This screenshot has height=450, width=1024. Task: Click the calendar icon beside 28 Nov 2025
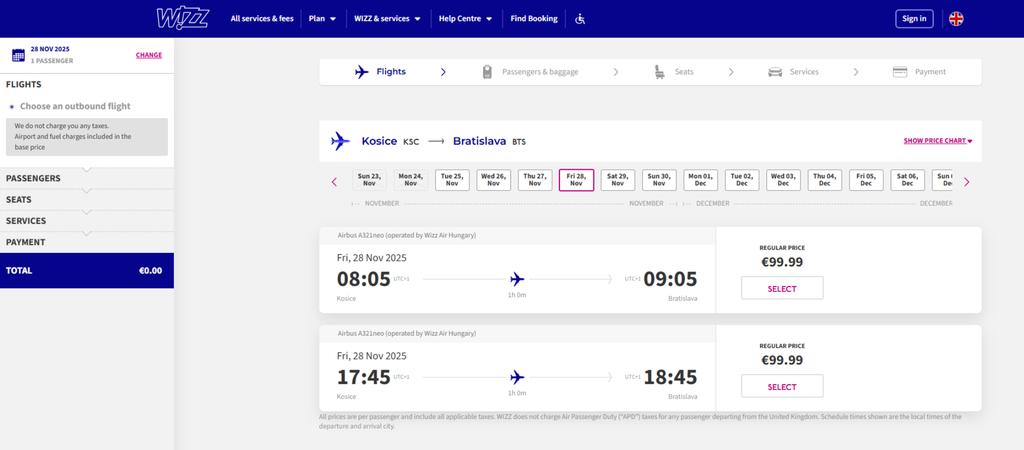18,55
